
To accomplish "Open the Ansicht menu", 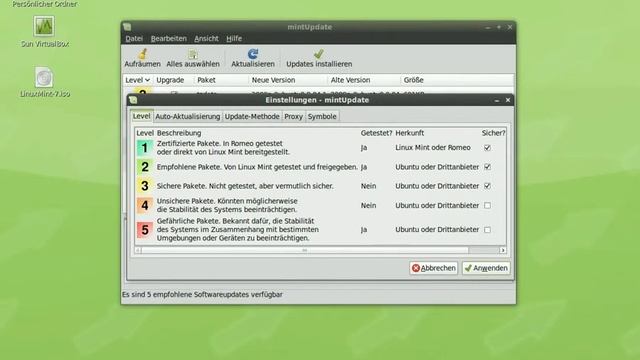I will coord(206,38).
